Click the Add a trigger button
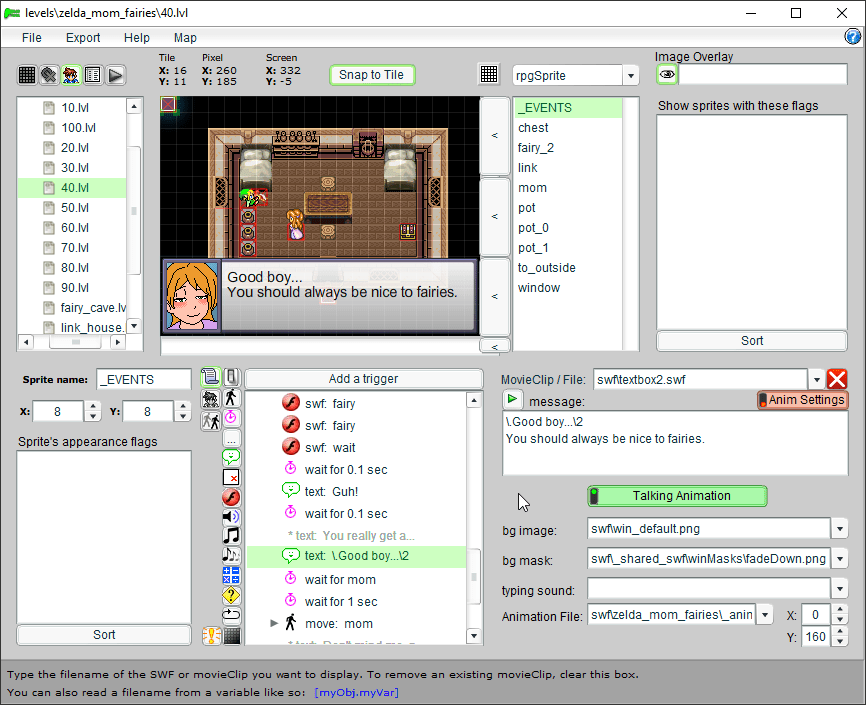 tap(363, 379)
